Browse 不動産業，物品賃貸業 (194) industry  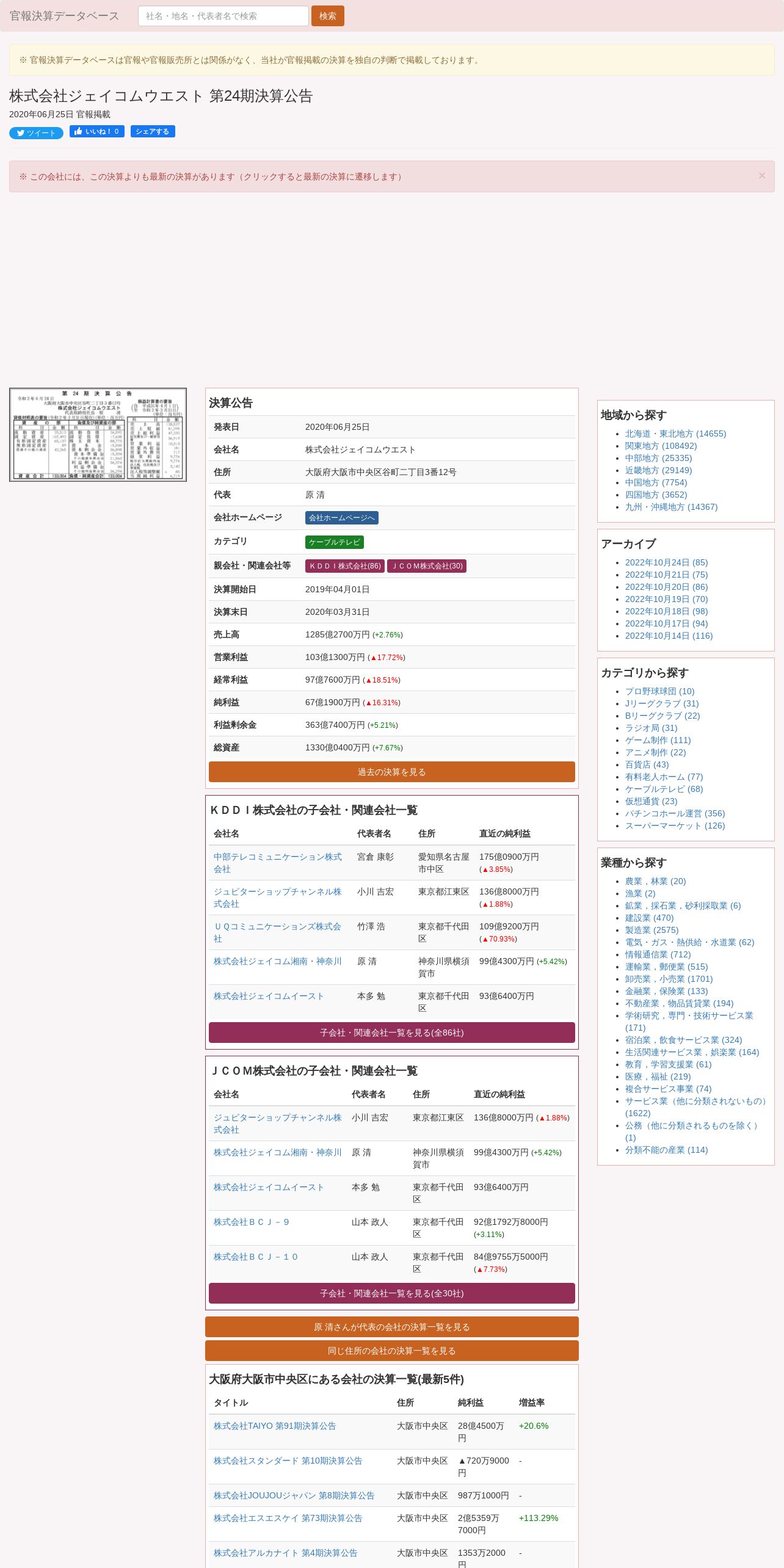coord(680,1003)
